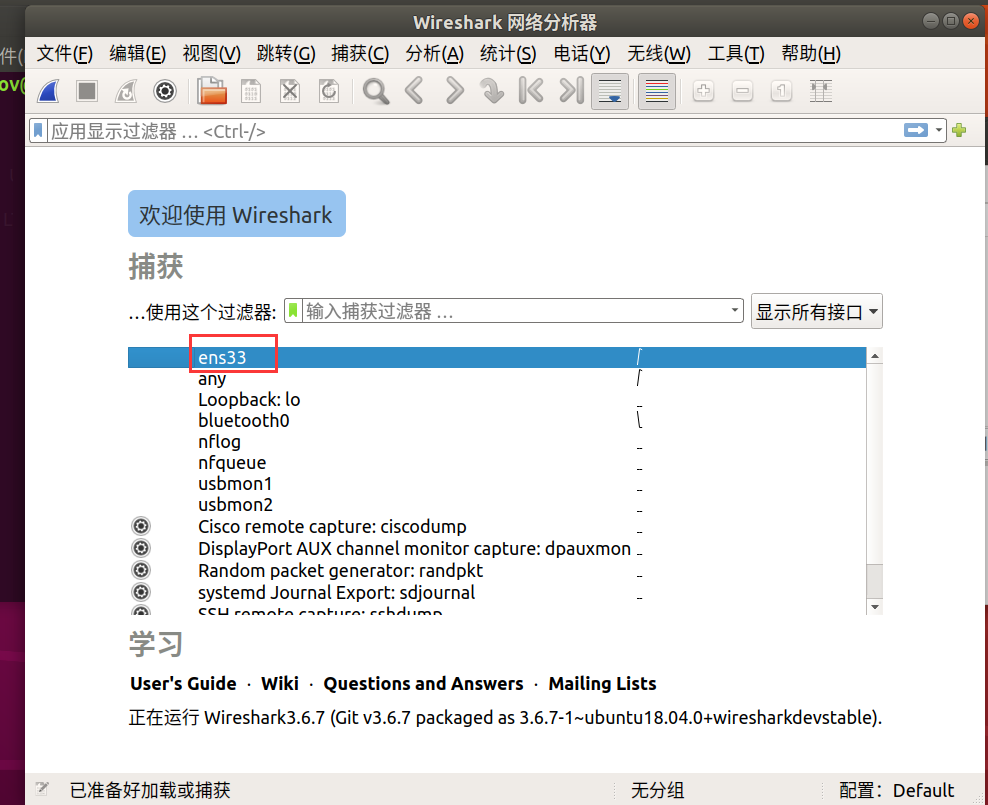Open the 工具(T) menu
988x805 pixels.
(735, 54)
